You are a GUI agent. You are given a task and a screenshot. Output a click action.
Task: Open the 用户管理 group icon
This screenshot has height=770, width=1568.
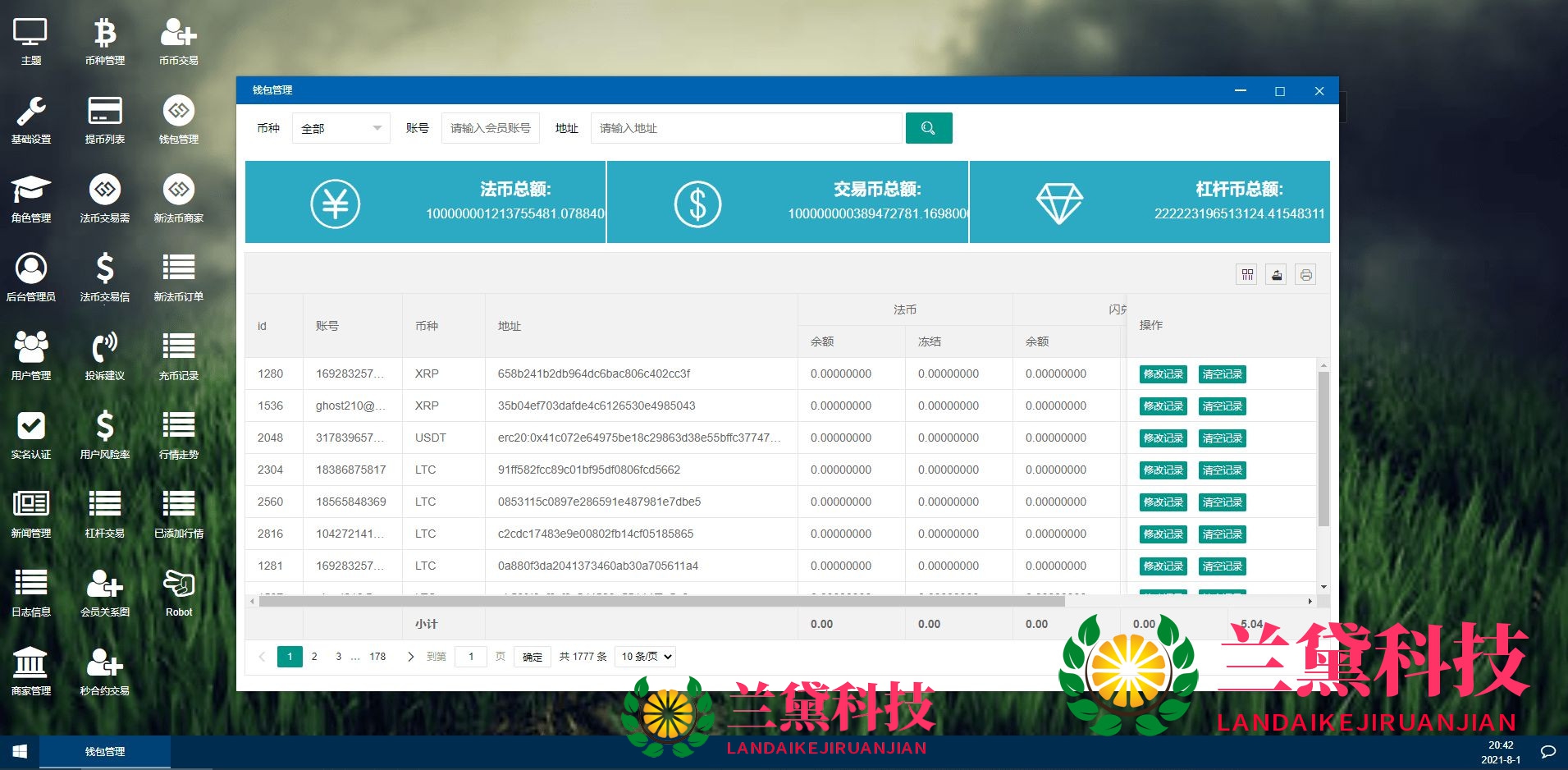31,355
